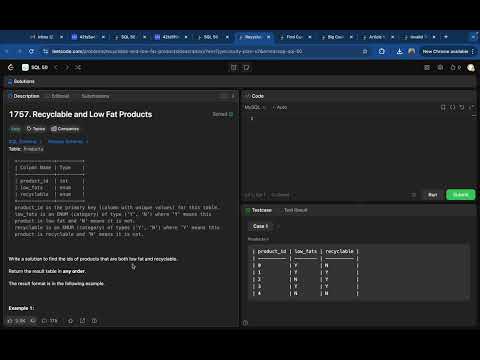Collapse the description panel using top-right arrow
This screenshot has width=480, height=360.
tap(233, 96)
